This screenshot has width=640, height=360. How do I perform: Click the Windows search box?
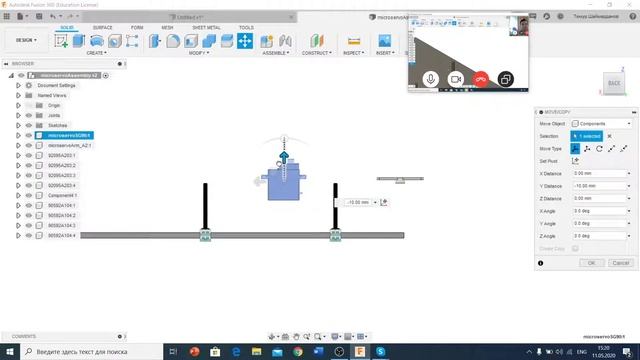tap(92, 351)
